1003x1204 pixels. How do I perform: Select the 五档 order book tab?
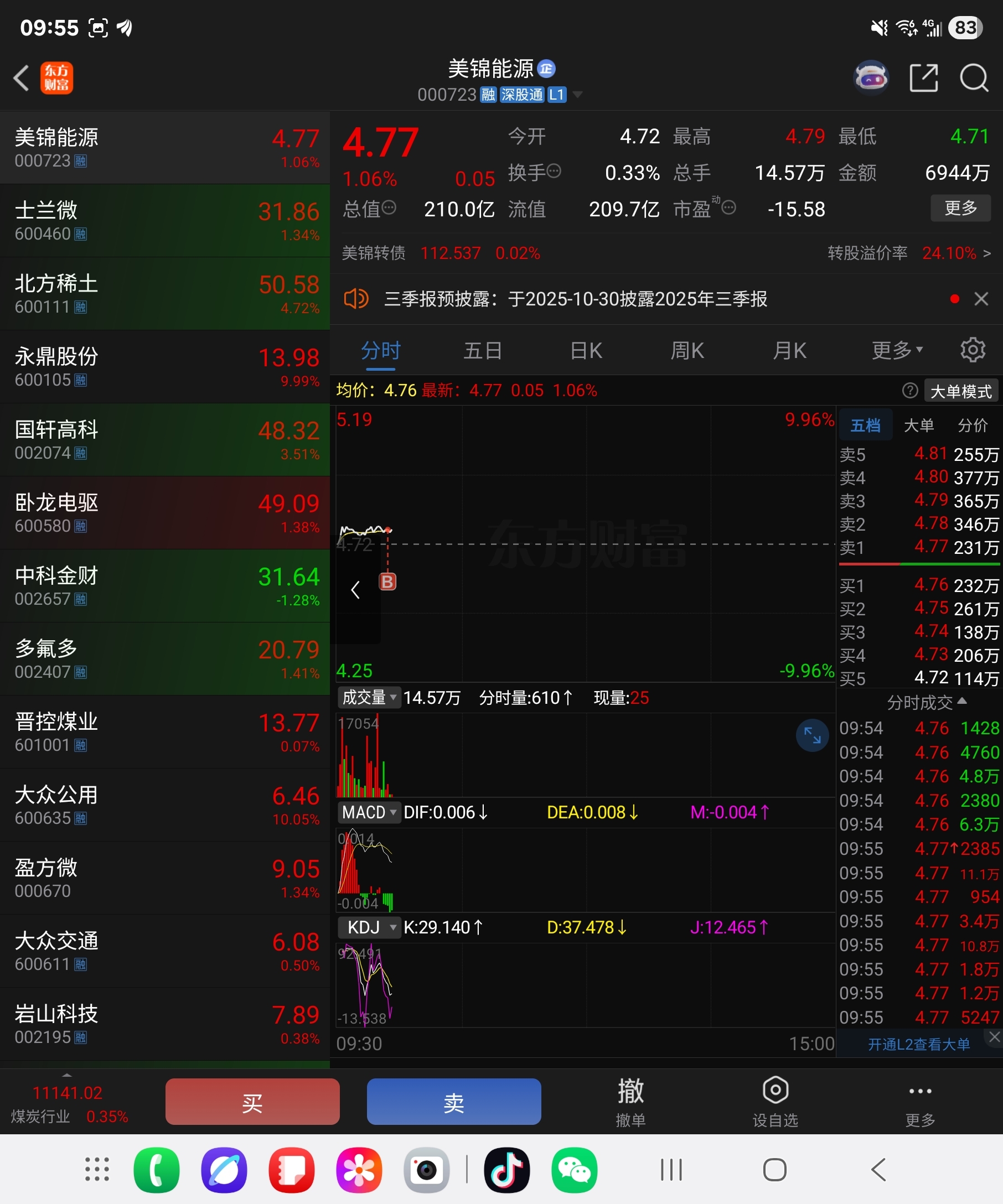pyautogui.click(x=865, y=425)
